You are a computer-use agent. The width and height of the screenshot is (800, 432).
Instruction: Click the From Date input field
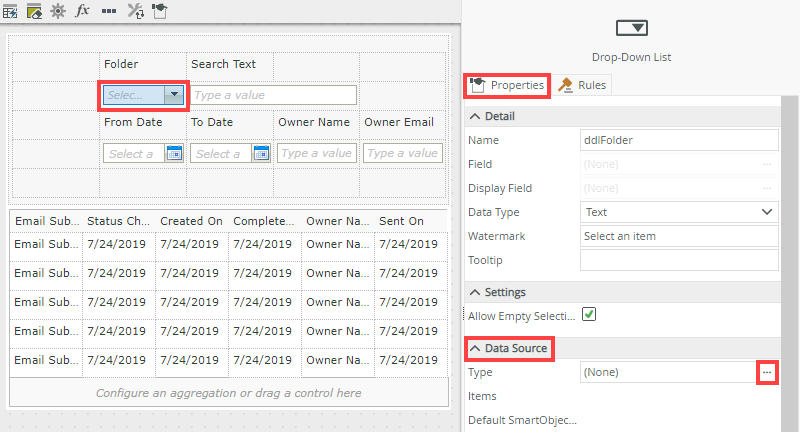click(x=134, y=153)
